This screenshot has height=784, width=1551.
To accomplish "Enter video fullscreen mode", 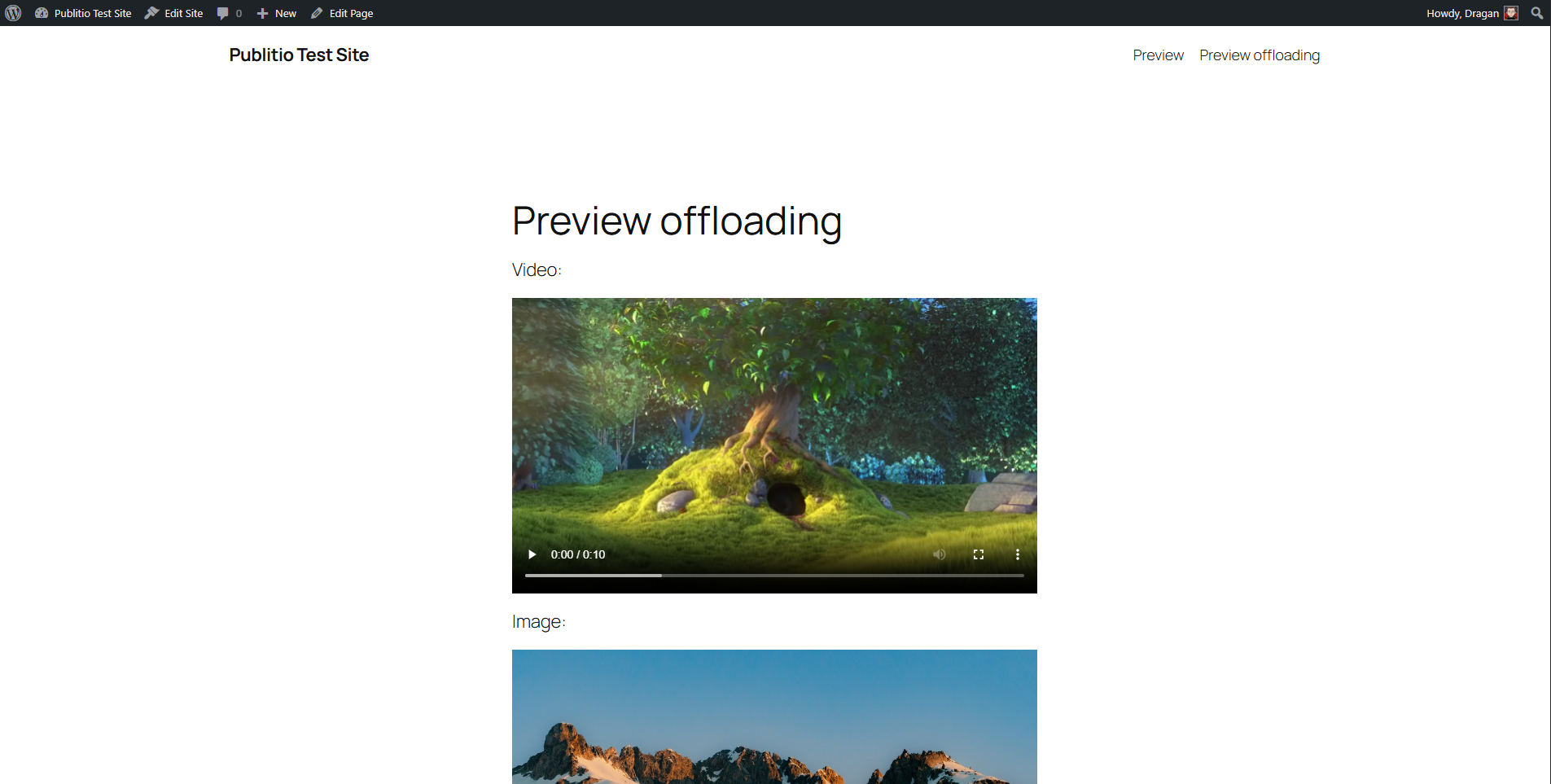I will click(x=979, y=554).
